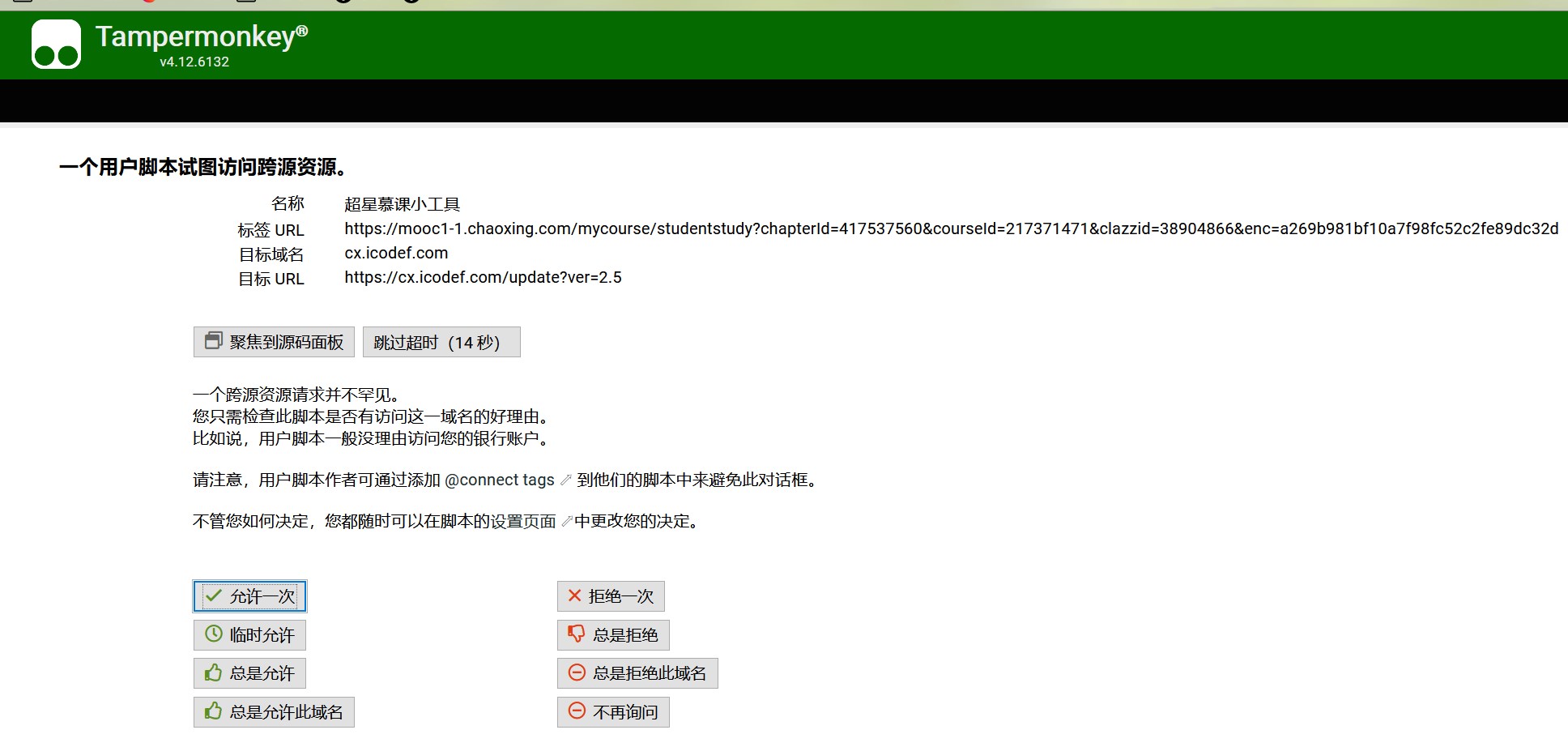Click the 允许一次 (Allow once) button

pos(249,596)
